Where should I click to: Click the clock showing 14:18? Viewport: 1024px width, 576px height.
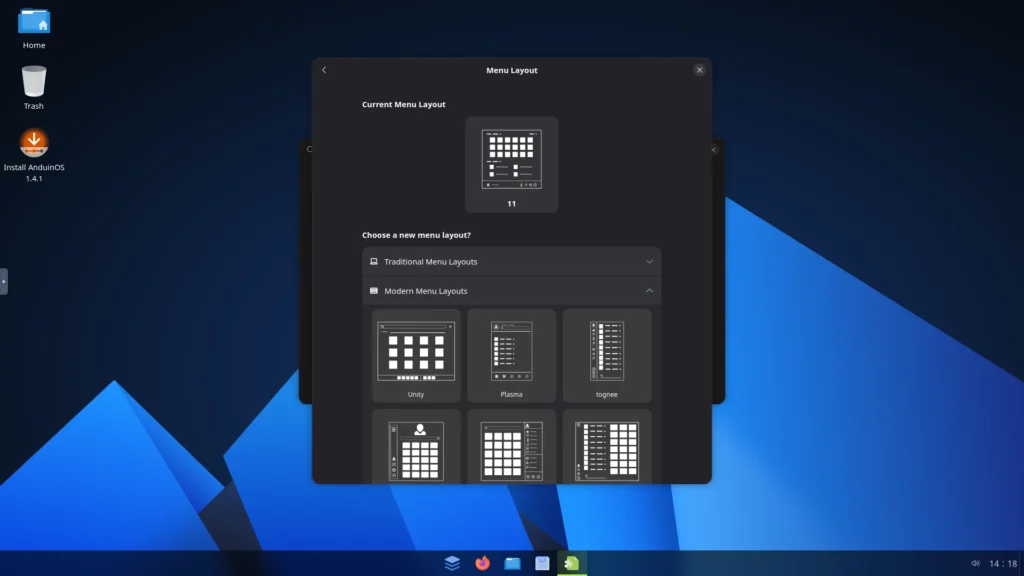pos(1003,563)
